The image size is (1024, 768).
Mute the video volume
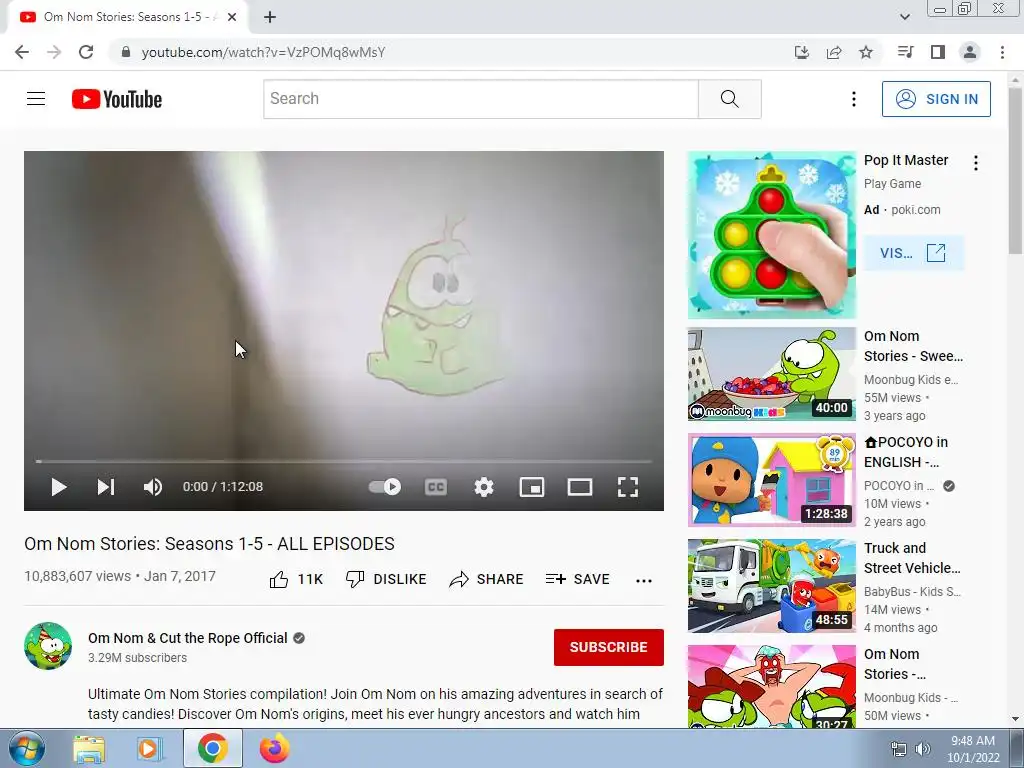(153, 487)
